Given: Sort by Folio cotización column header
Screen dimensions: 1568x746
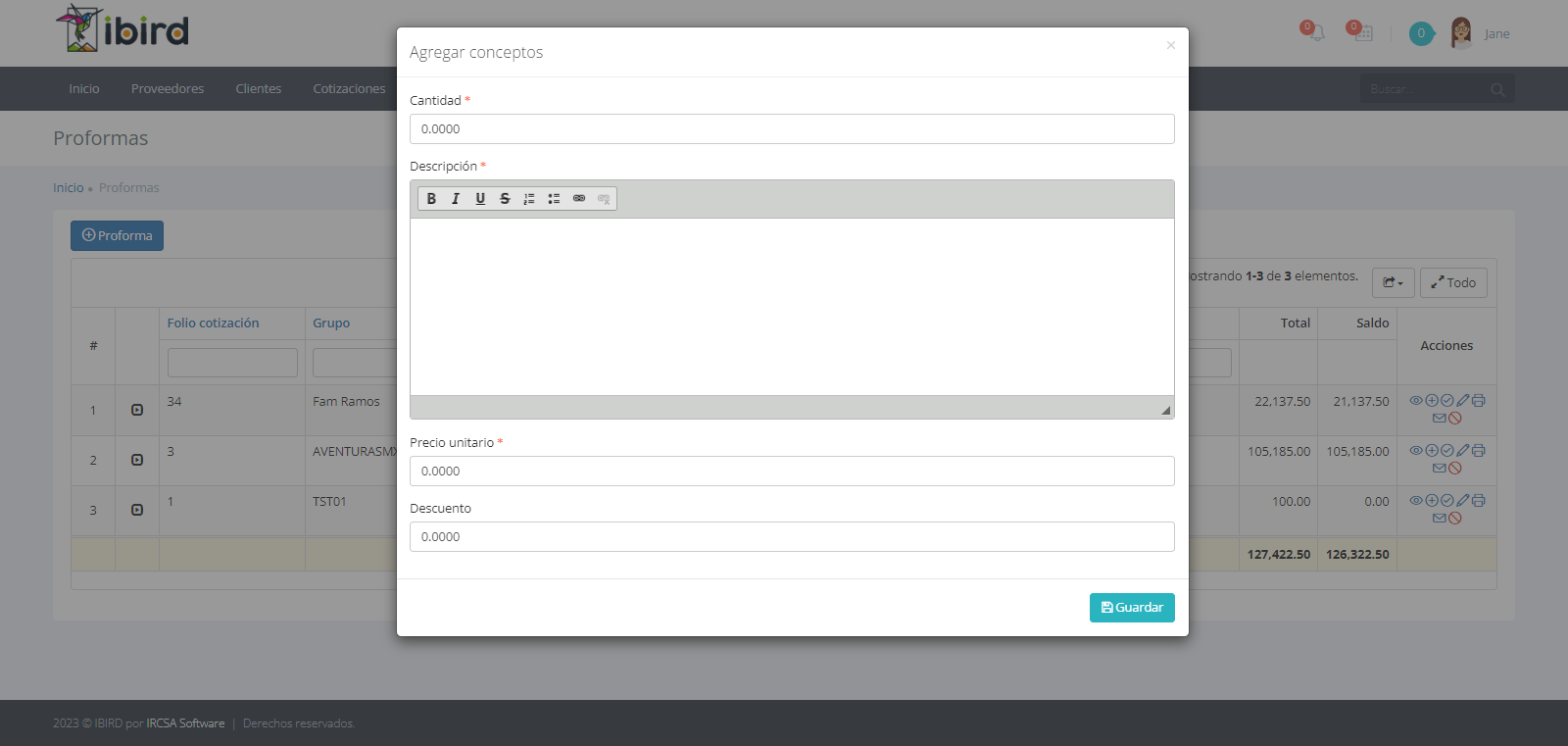Looking at the screenshot, I should pos(213,323).
